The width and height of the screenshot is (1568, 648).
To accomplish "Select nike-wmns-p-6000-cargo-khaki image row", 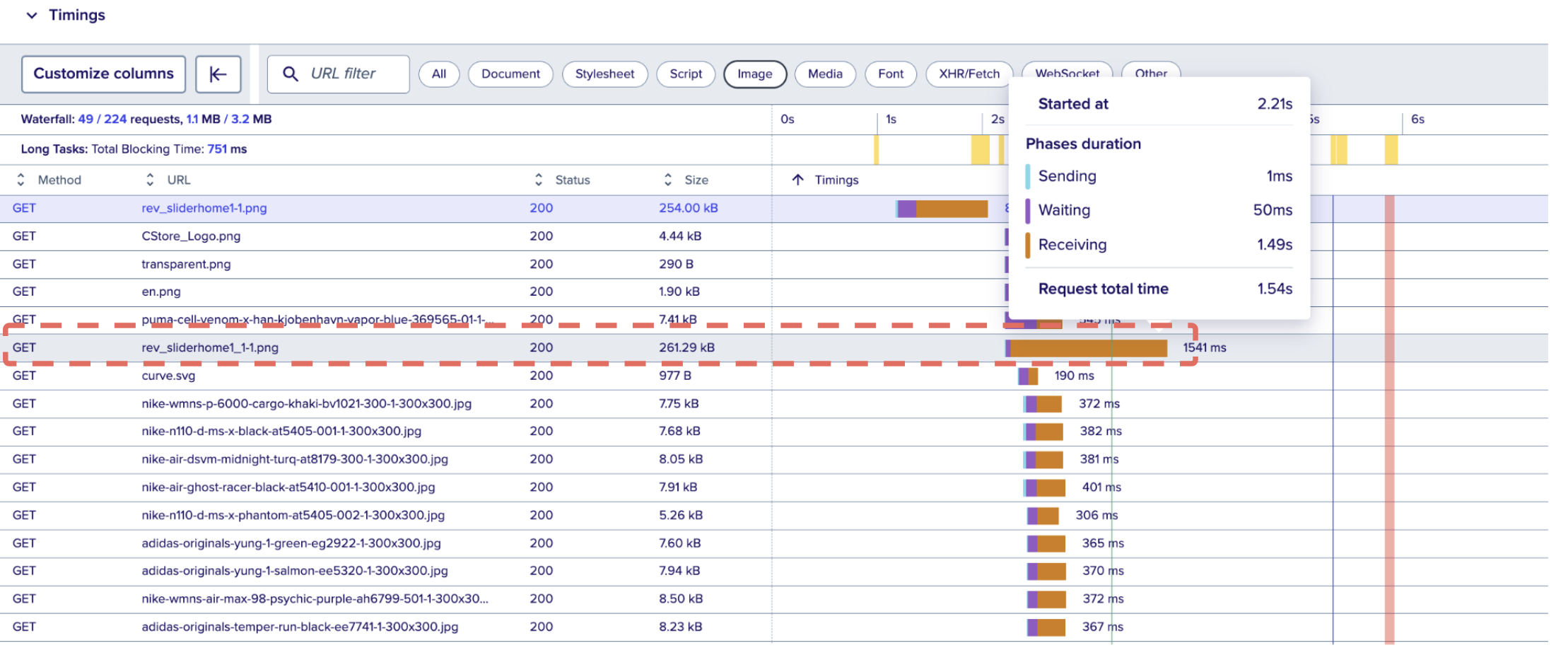I will tap(774, 404).
